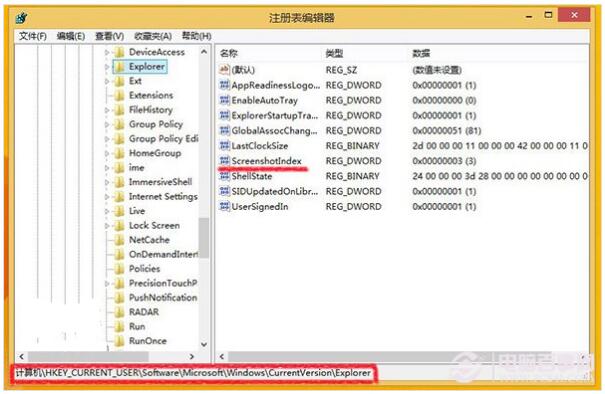Click the ShellState binary value icon

[225, 176]
